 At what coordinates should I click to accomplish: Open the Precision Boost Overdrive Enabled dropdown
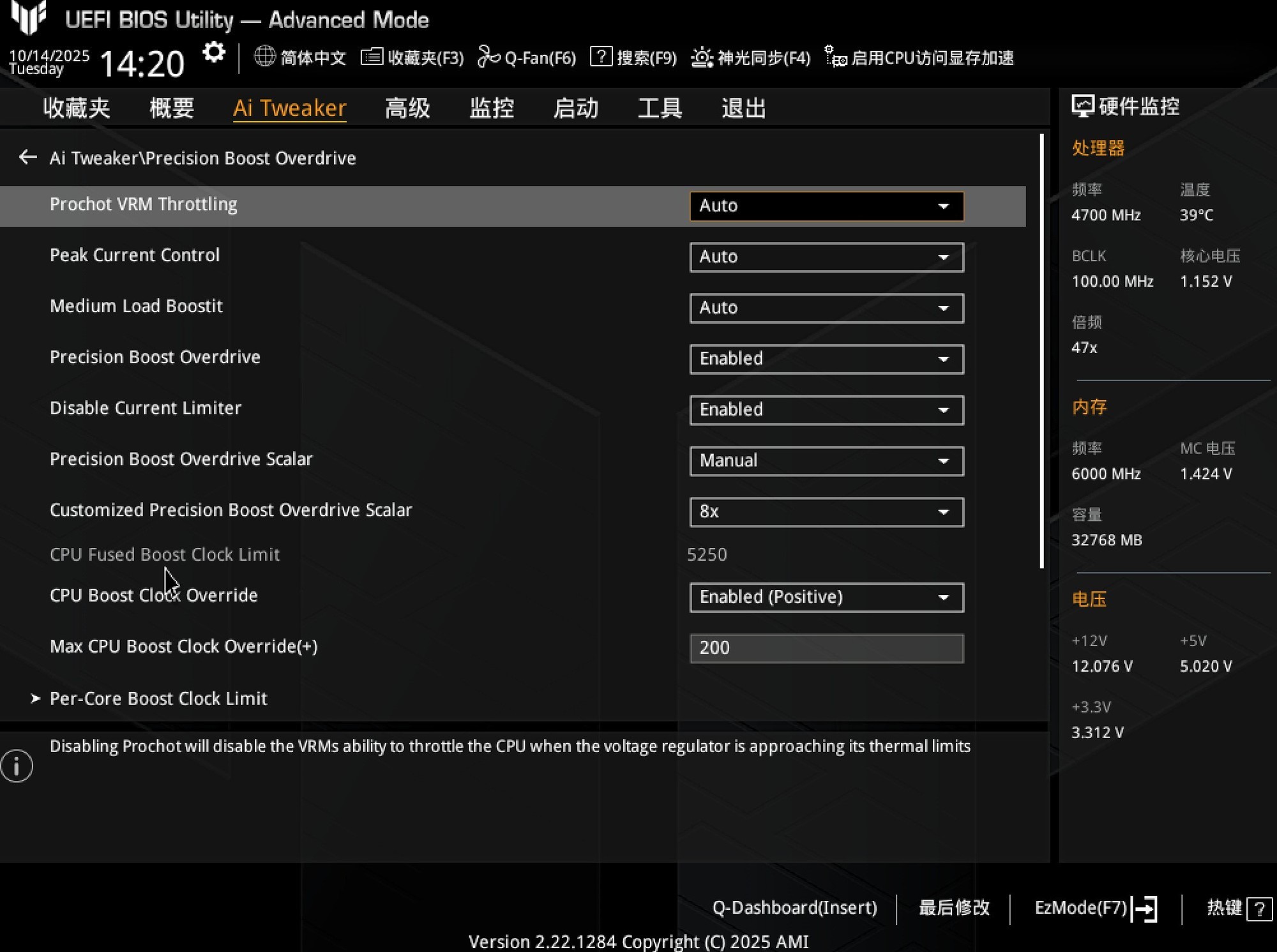[826, 359]
